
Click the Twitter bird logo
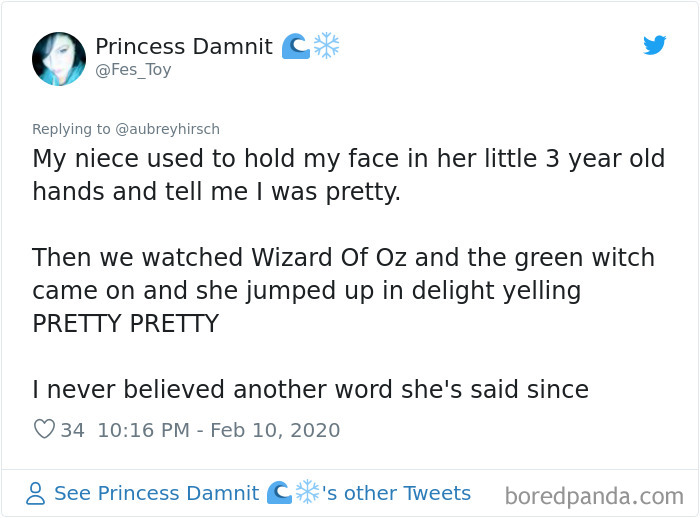pyautogui.click(x=655, y=45)
